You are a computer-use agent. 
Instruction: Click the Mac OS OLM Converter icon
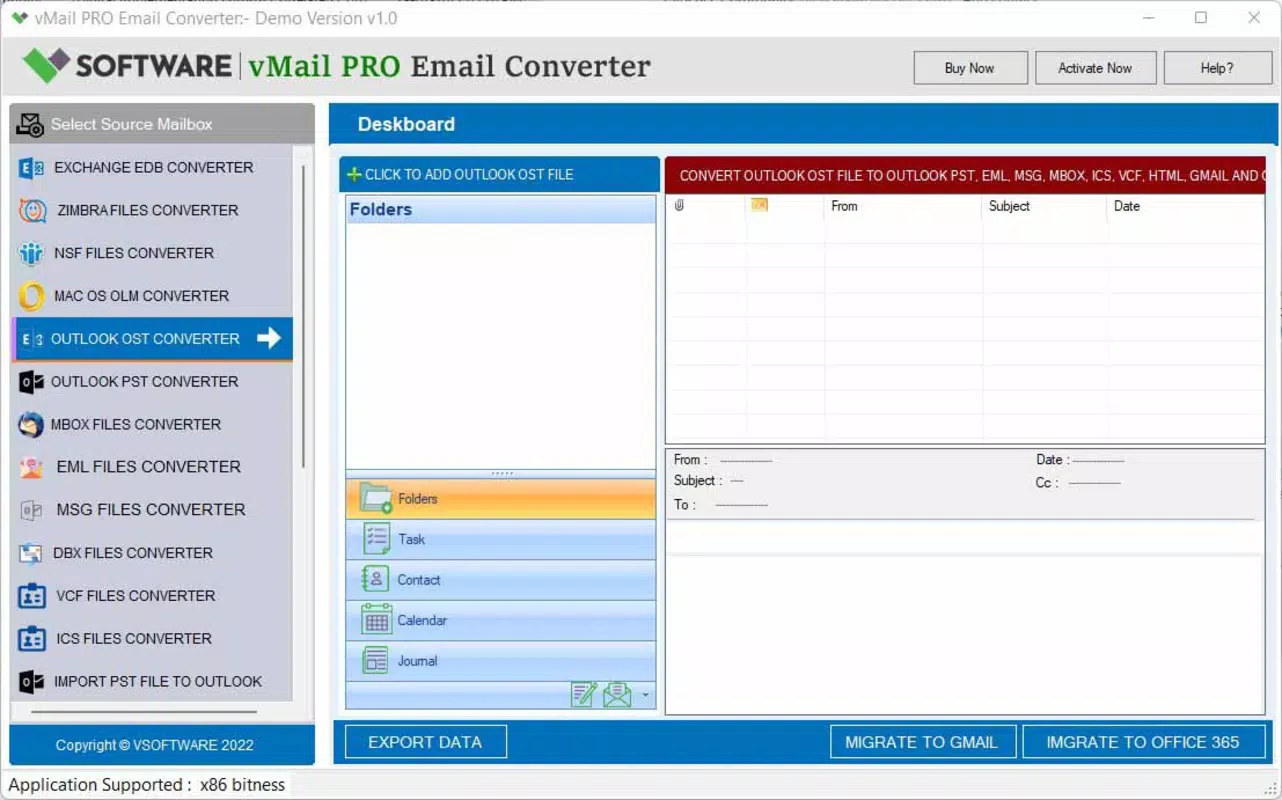(31, 297)
